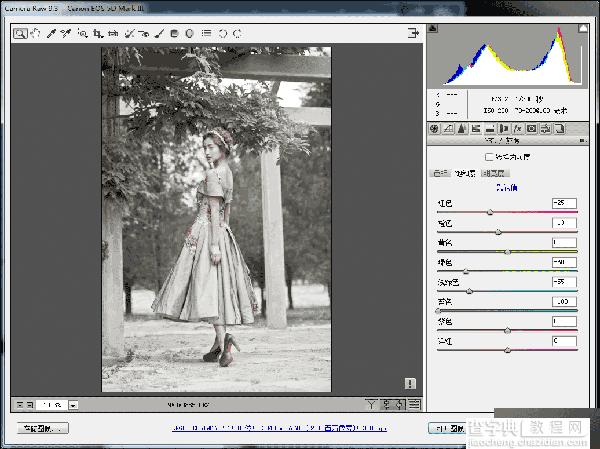This screenshot has width=600, height=449.
Task: Open the Split Toning panel tab
Action: [490, 129]
